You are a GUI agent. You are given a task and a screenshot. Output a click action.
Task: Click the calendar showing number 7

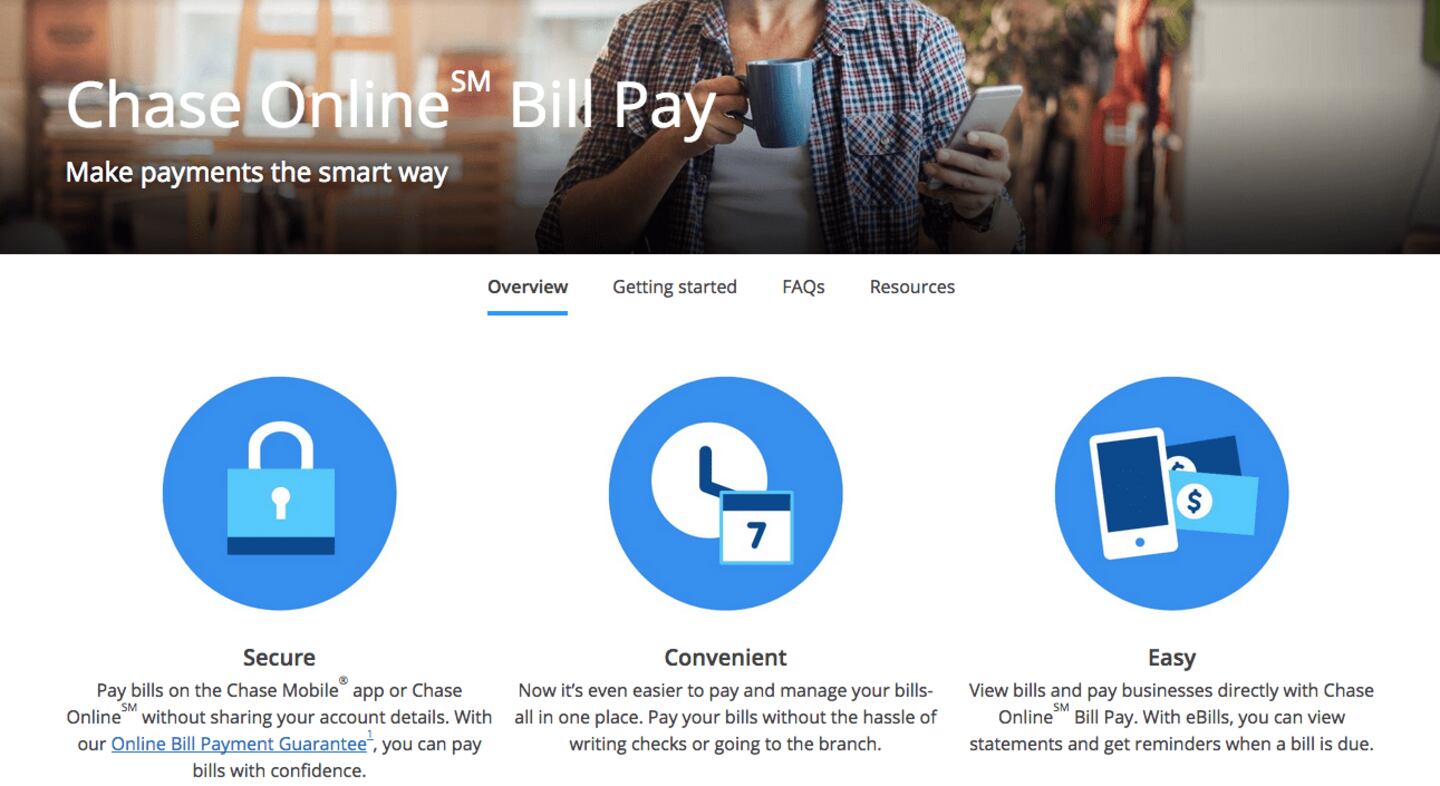pyautogui.click(x=757, y=527)
